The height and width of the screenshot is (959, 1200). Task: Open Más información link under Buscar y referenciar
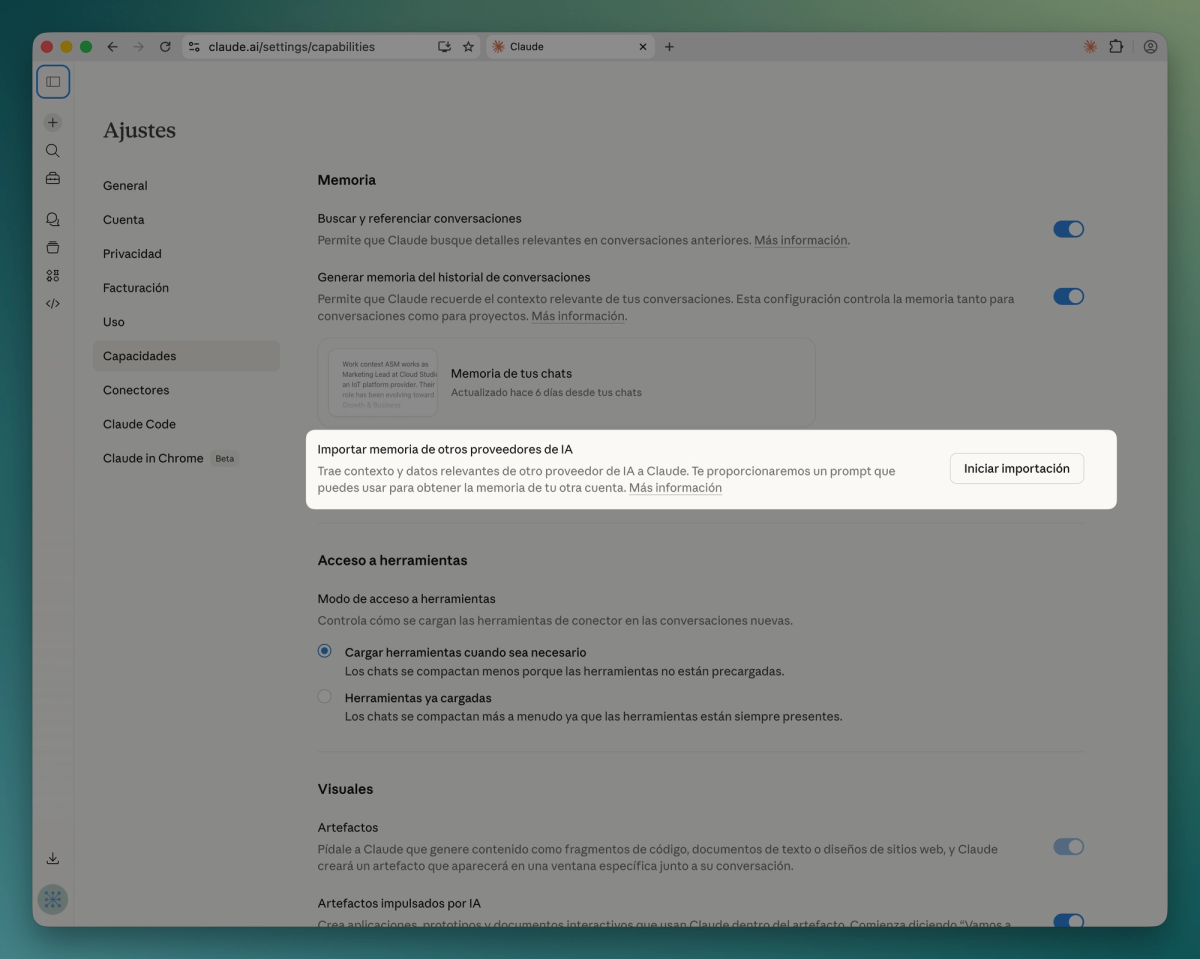[800, 241]
